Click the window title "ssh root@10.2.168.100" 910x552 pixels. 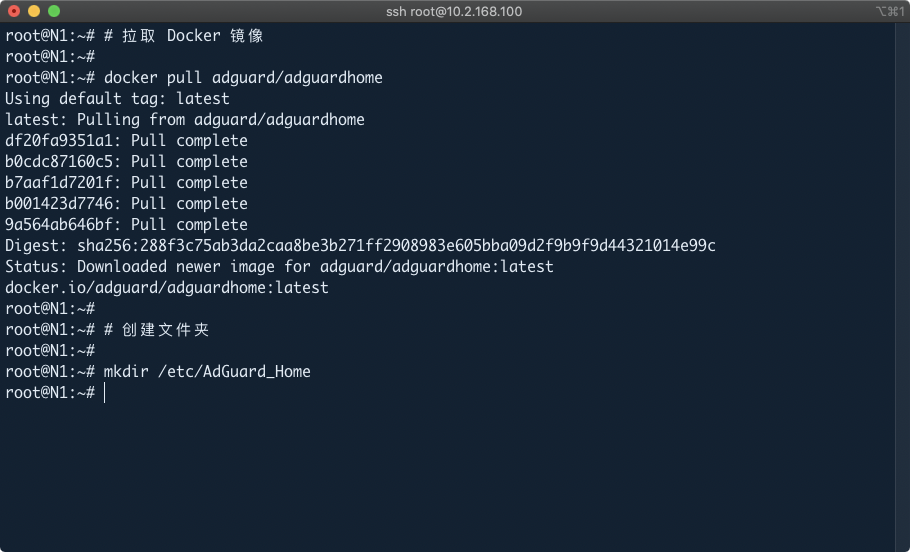pos(454,12)
